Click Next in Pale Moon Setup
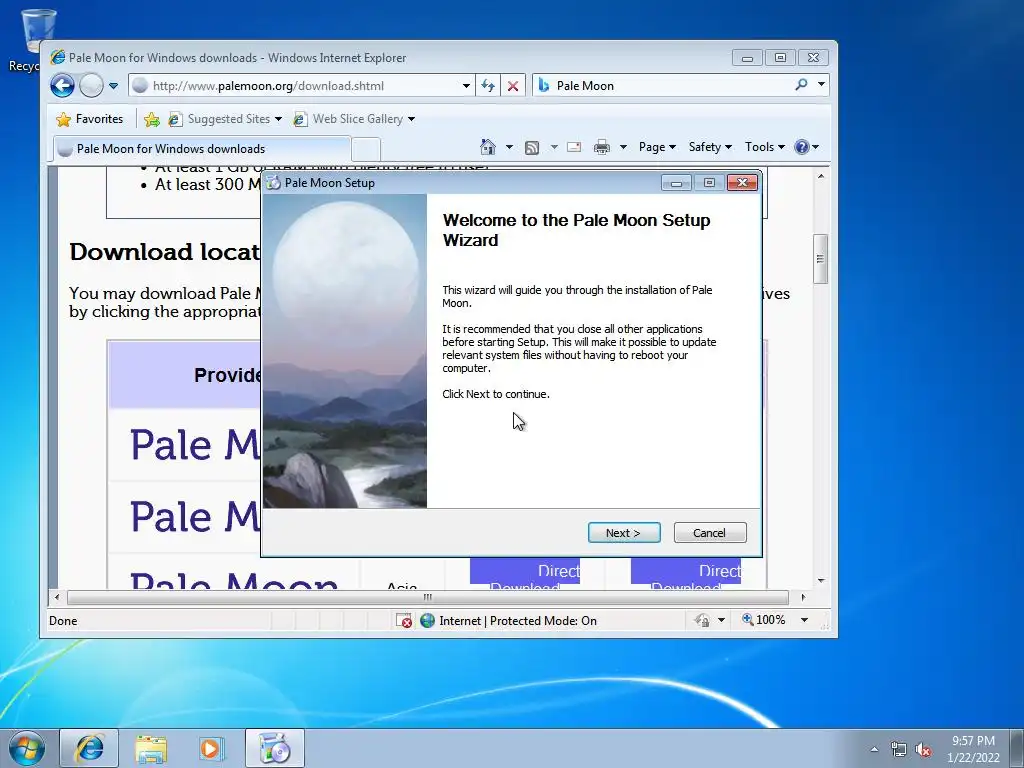This screenshot has height=768, width=1024. point(624,533)
